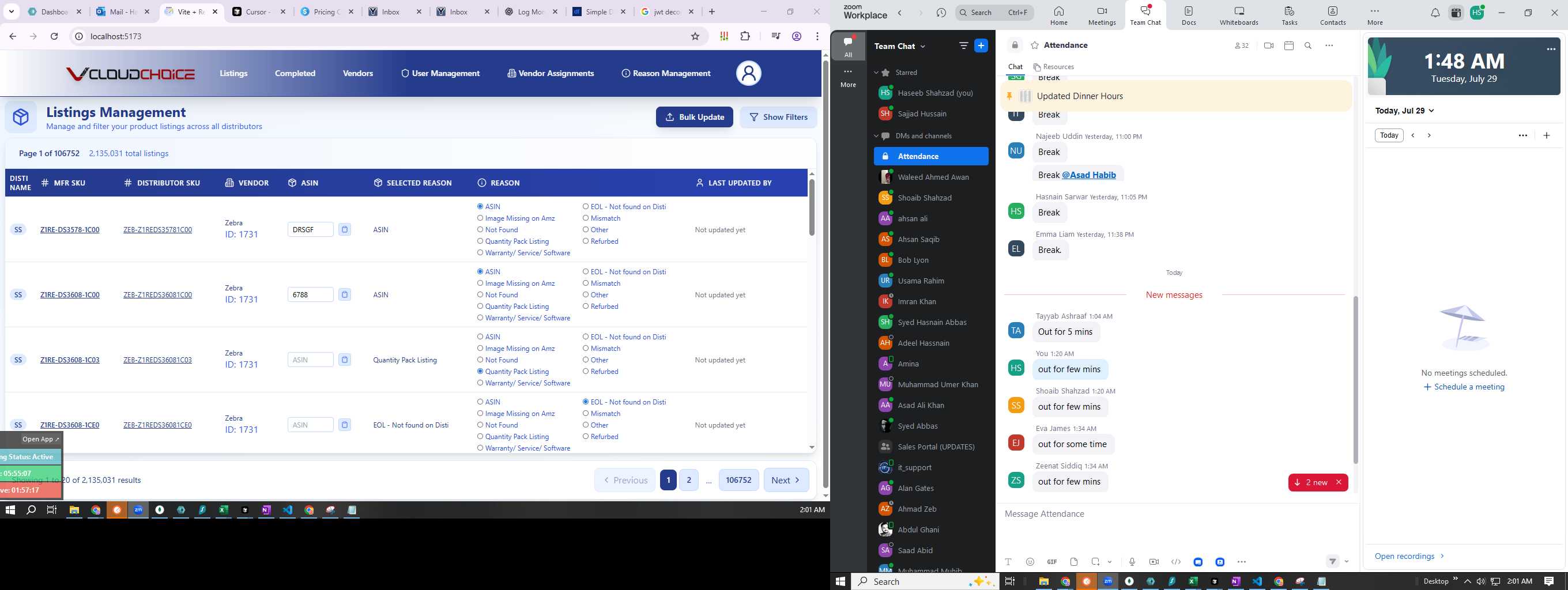Image resolution: width=1568 pixels, height=590 pixels.
Task: Open the Attendance members count
Action: point(1242,46)
